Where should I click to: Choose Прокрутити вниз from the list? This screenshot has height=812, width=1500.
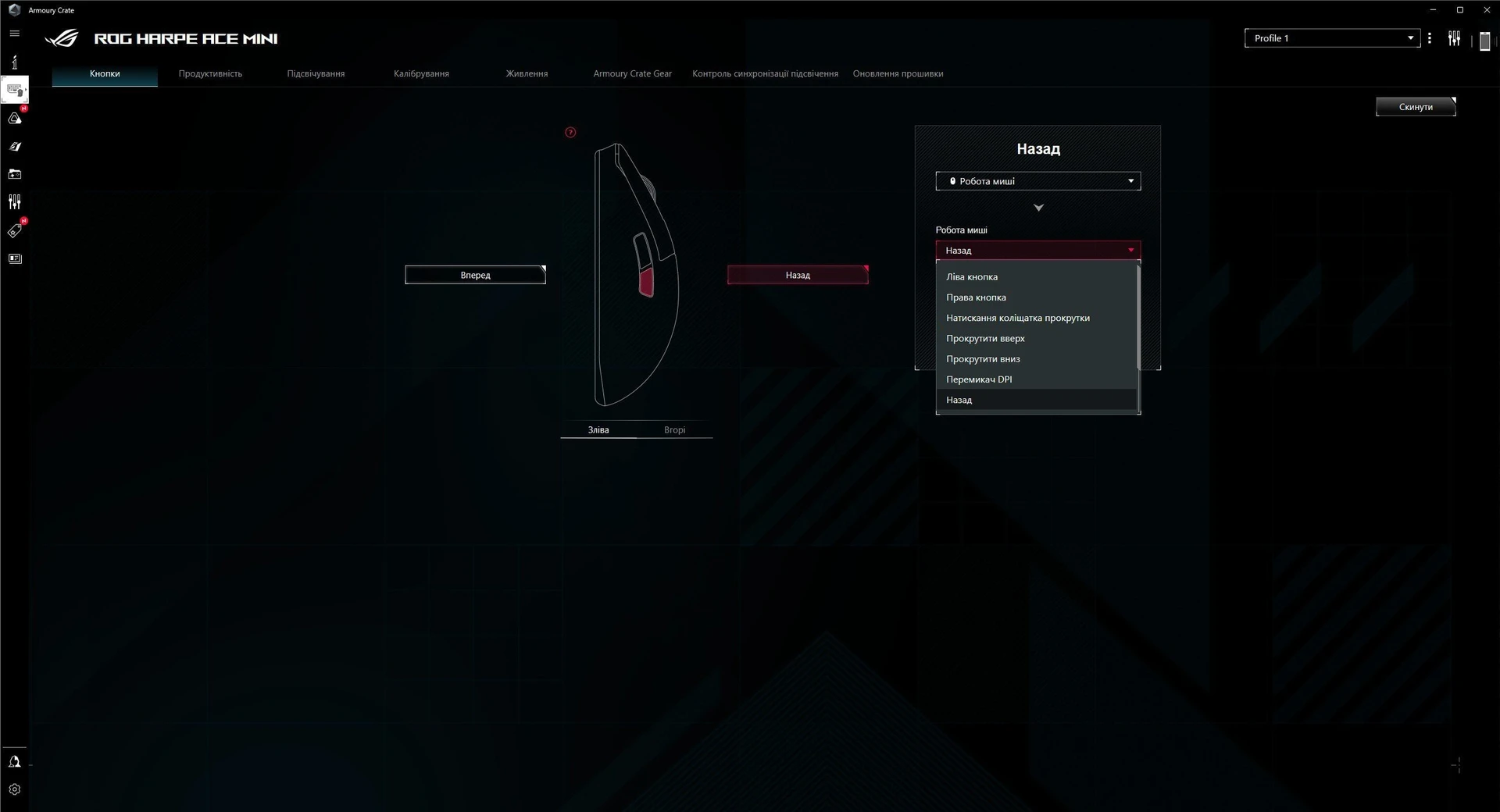pos(1036,359)
